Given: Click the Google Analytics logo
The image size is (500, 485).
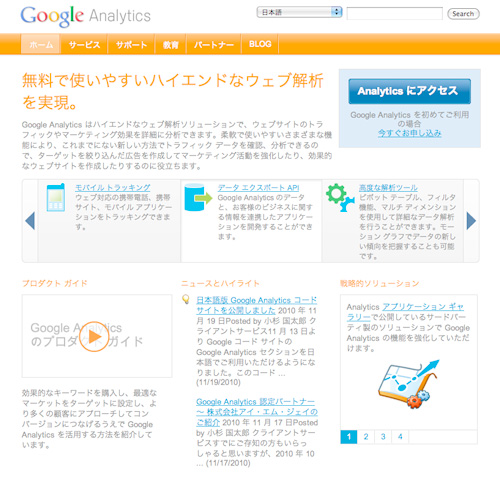Looking at the screenshot, I should tap(86, 16).
